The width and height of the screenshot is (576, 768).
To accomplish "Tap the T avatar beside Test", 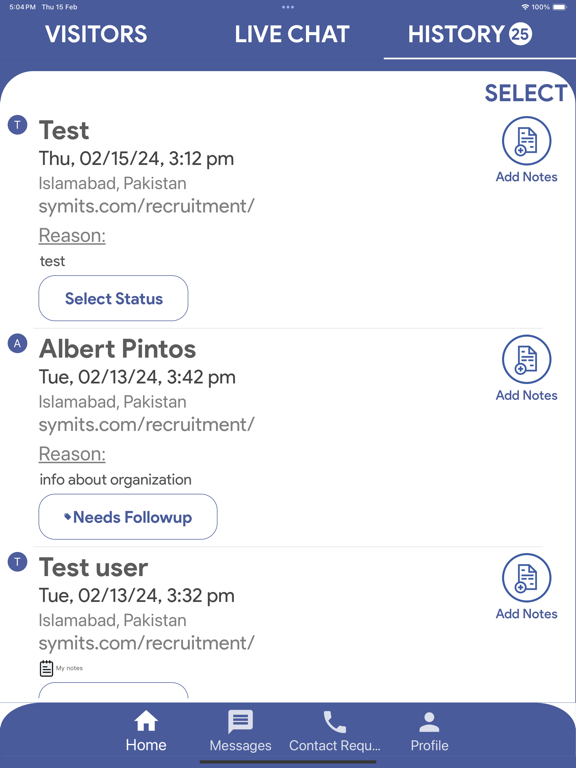I will pyautogui.click(x=18, y=125).
